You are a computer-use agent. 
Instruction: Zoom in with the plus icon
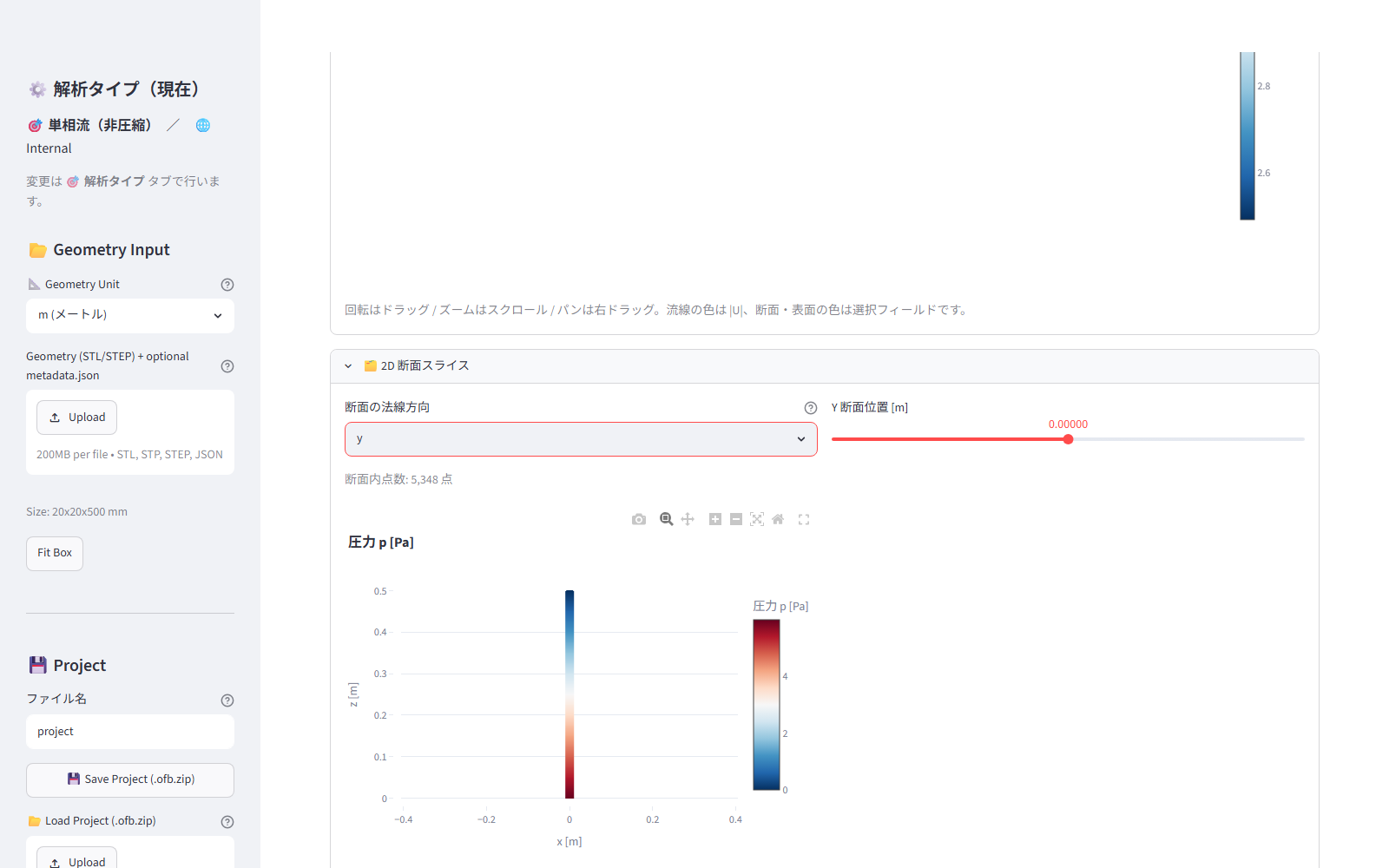(715, 519)
